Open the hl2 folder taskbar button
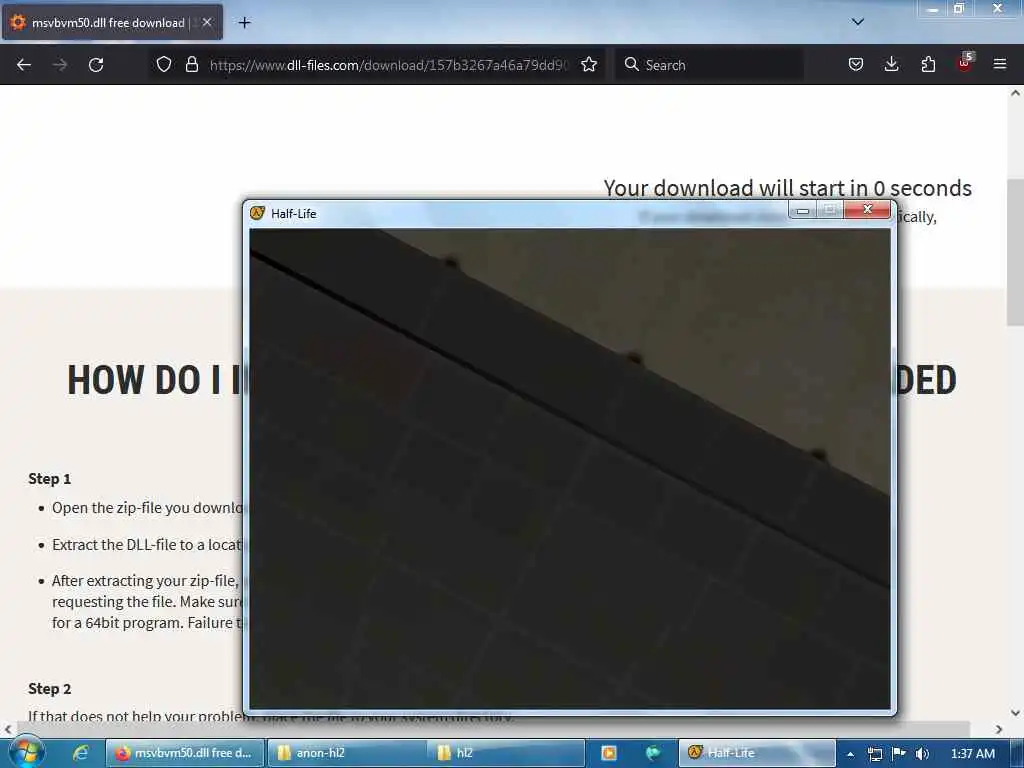Screen dimensions: 1024x768 pos(506,753)
